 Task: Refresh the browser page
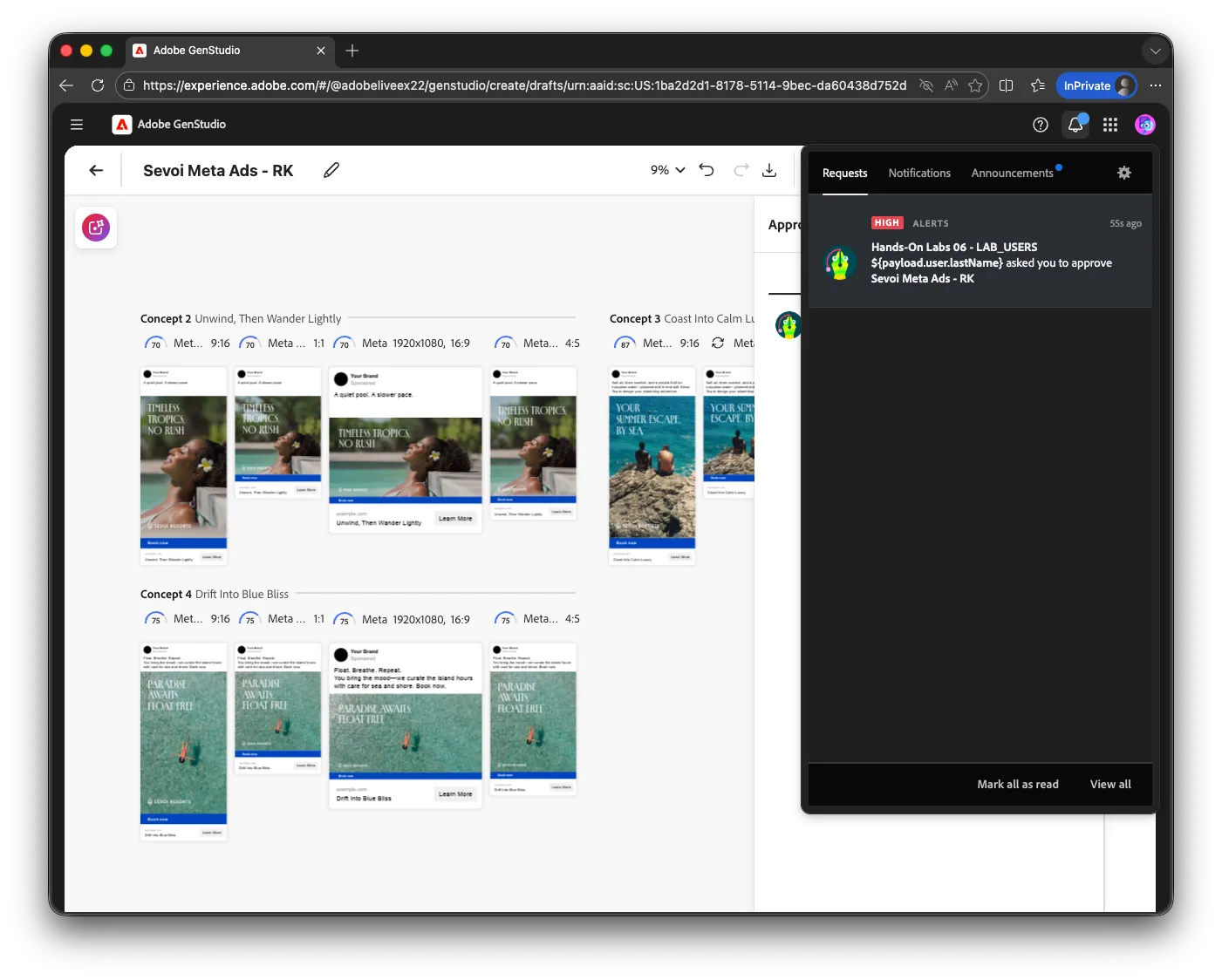[x=98, y=85]
